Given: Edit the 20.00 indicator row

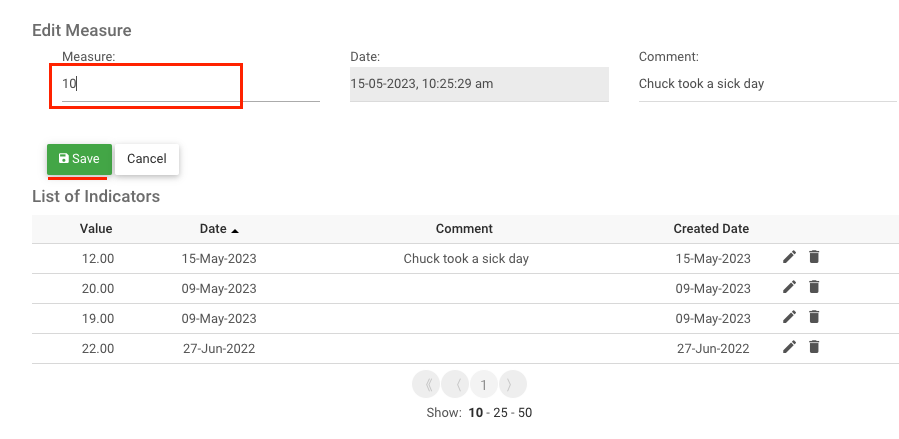Looking at the screenshot, I should pos(789,288).
